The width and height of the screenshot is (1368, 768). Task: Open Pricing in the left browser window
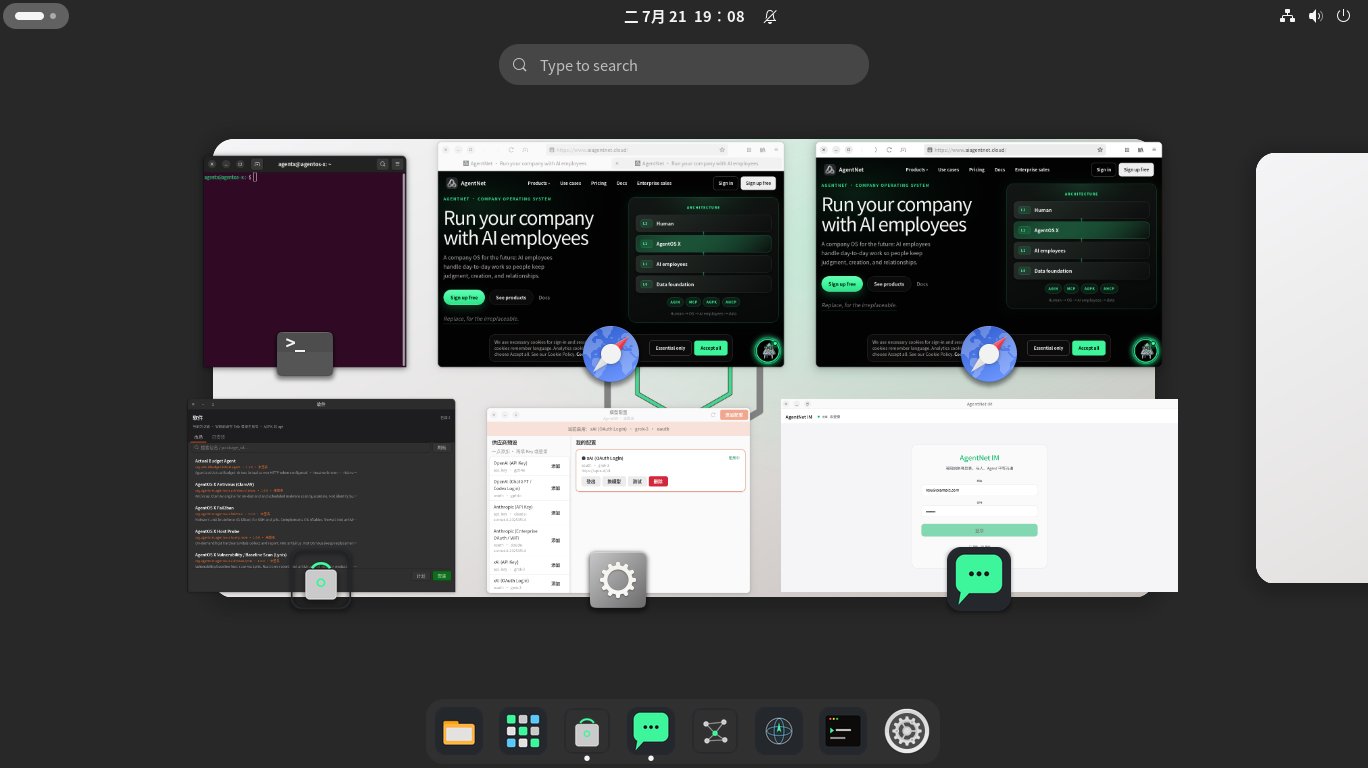click(x=599, y=183)
